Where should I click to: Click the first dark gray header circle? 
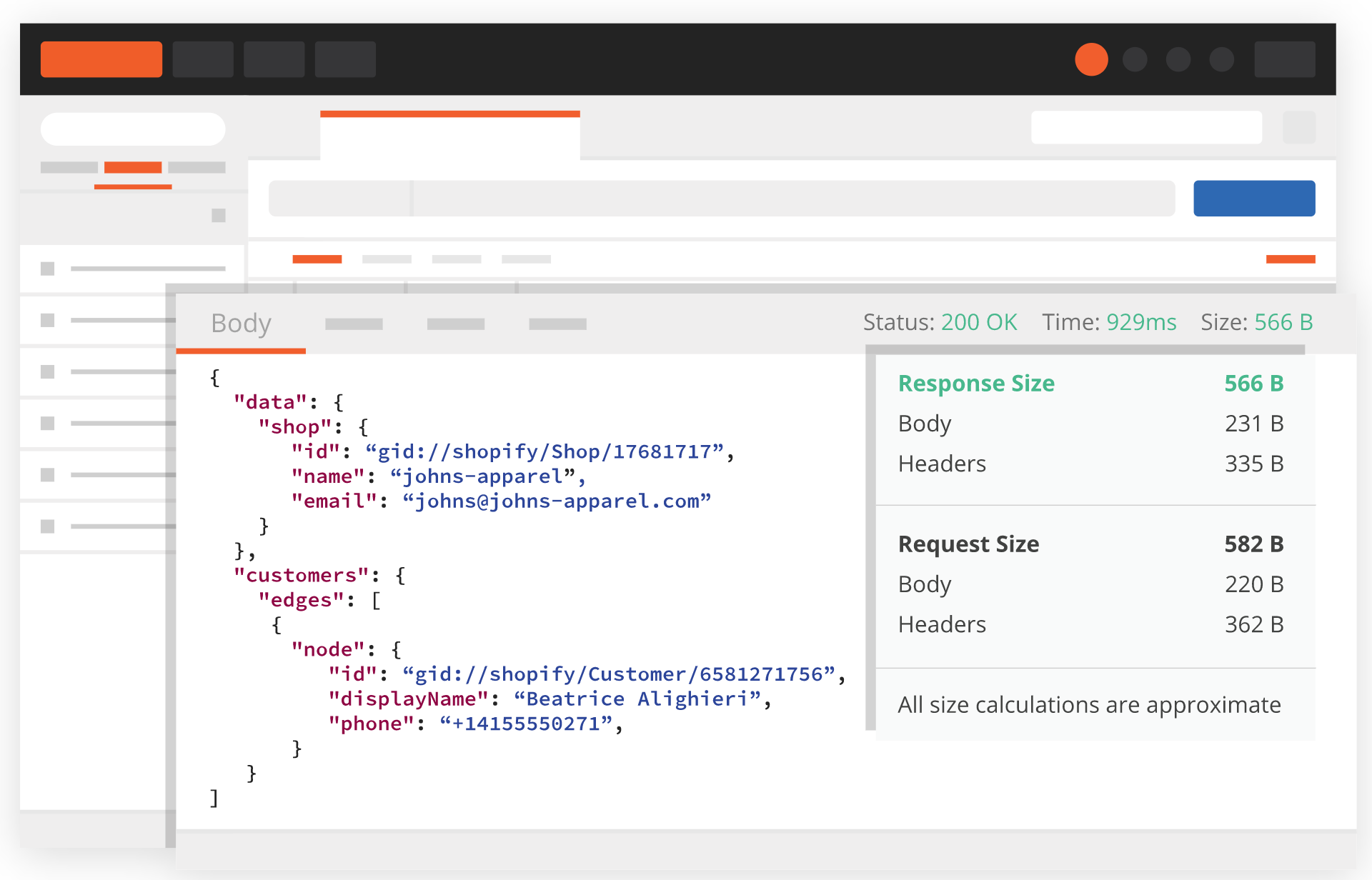pyautogui.click(x=1135, y=59)
